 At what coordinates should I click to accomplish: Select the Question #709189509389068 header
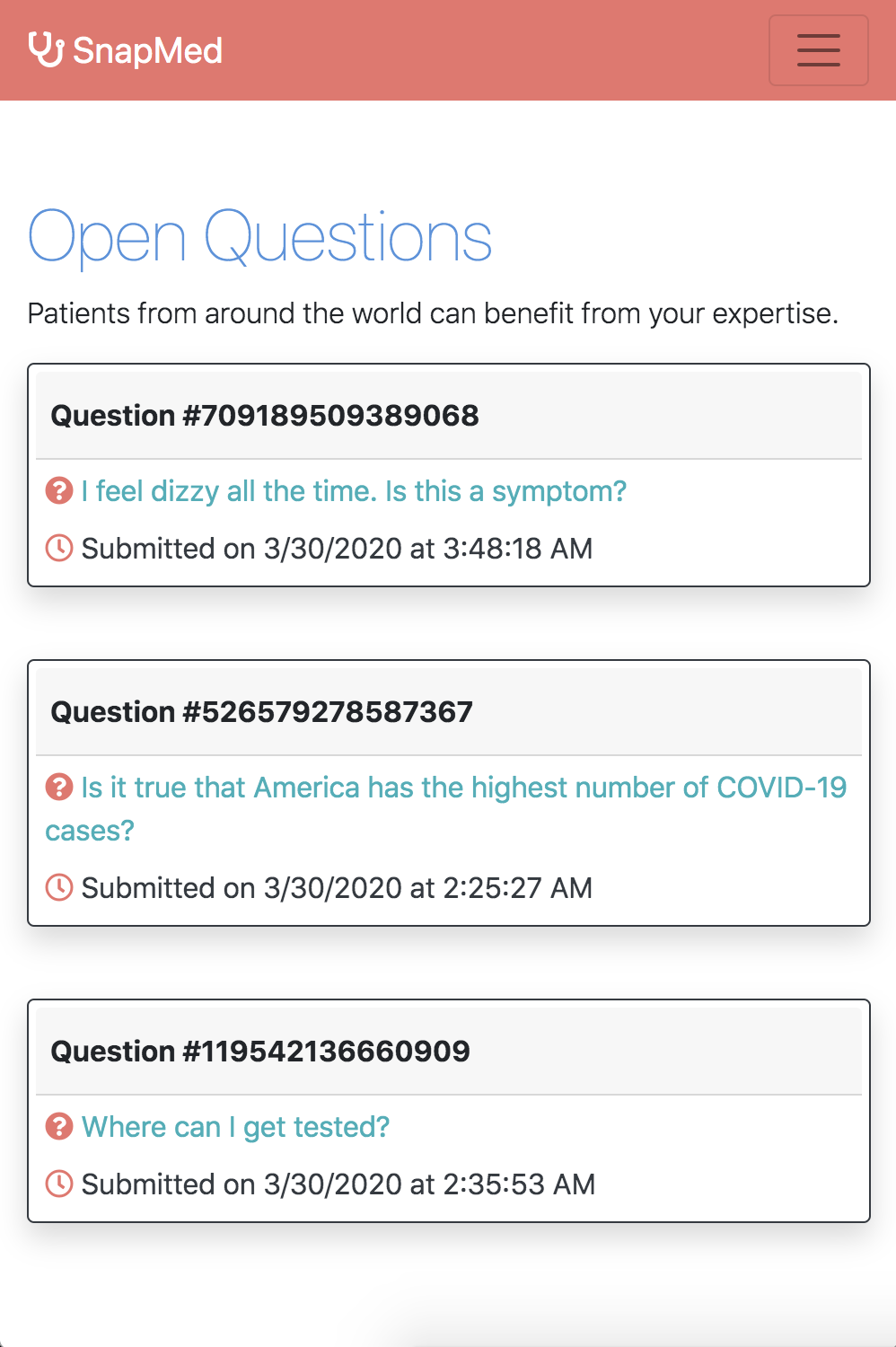tap(449, 416)
